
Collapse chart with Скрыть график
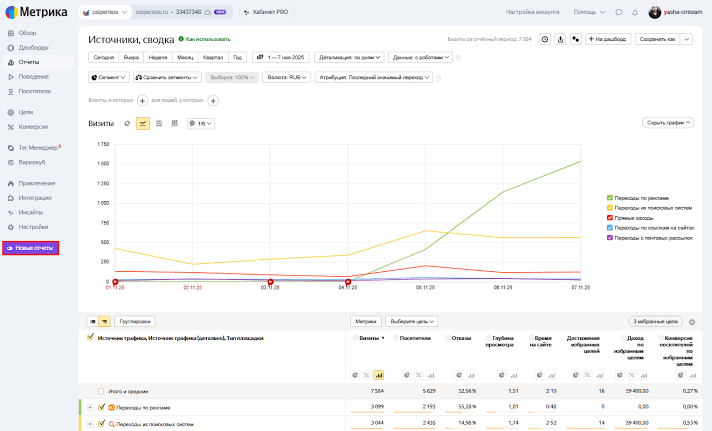tap(668, 123)
